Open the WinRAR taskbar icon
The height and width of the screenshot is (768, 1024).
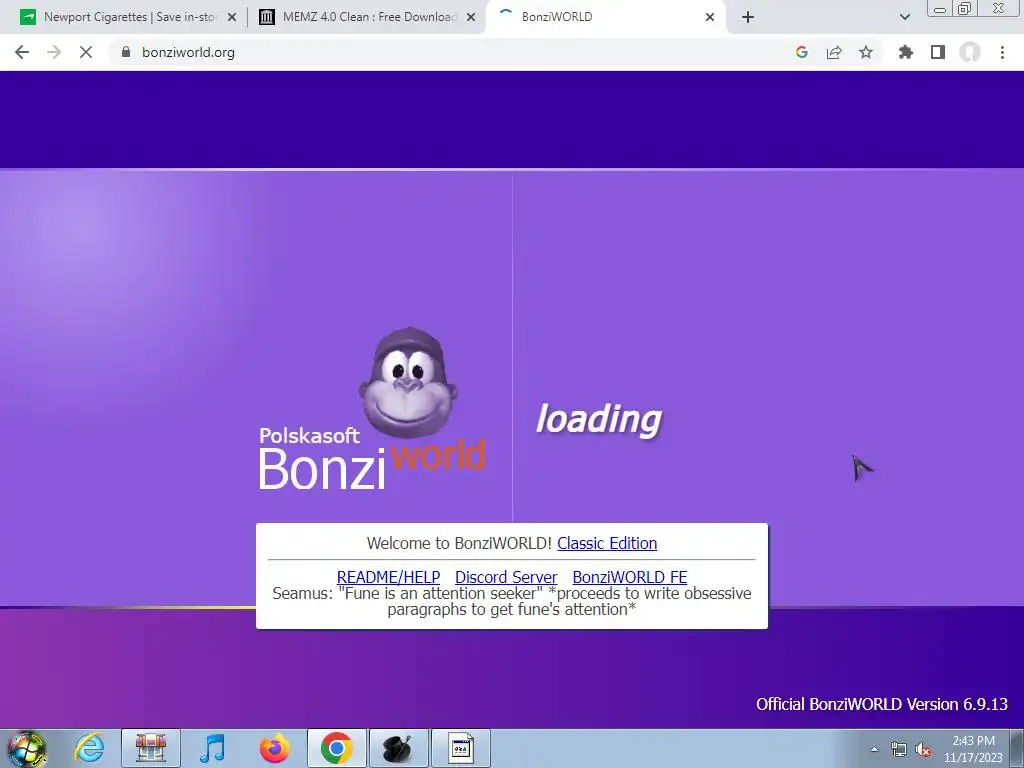pos(151,748)
